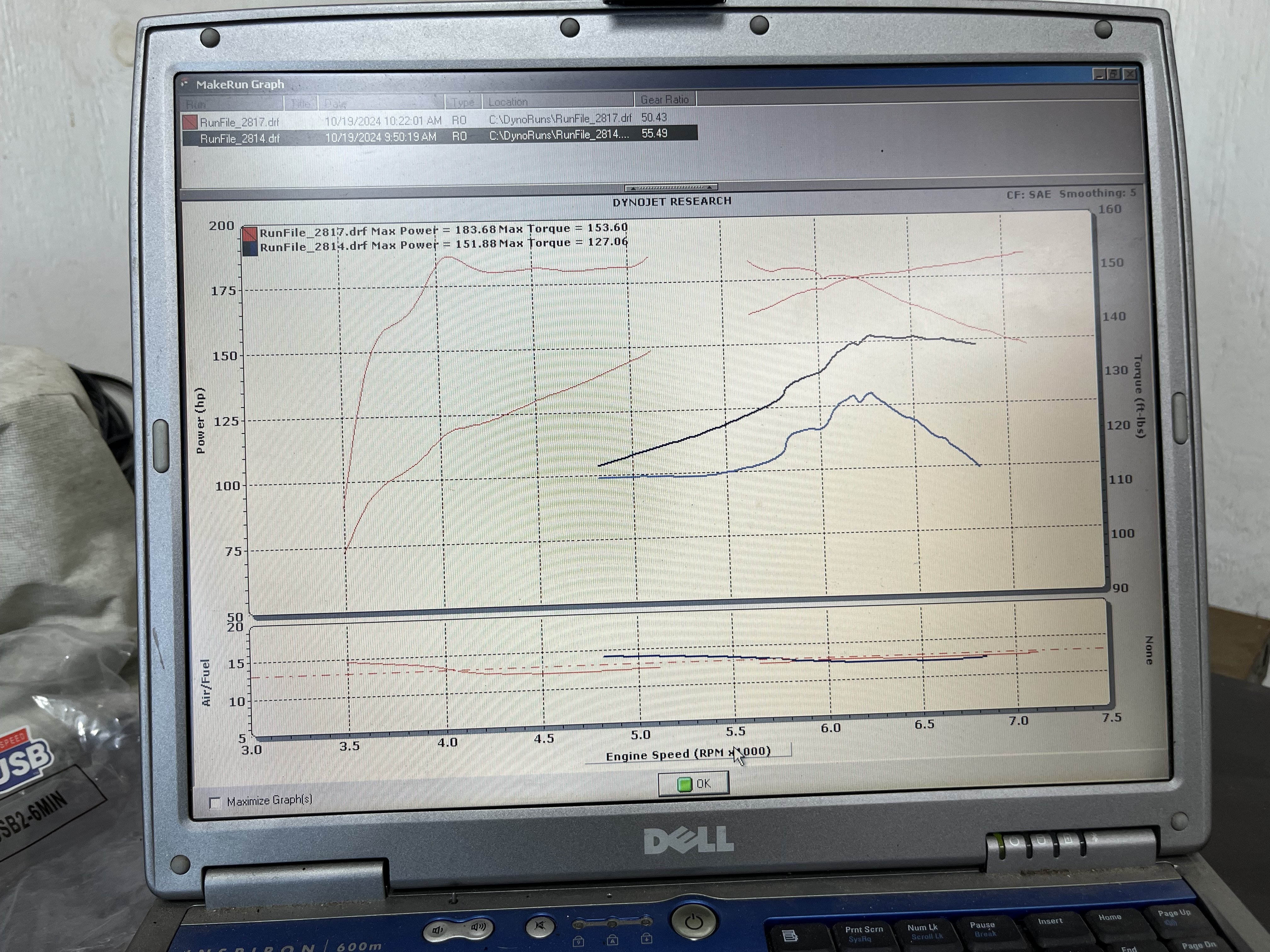This screenshot has height=952, width=1270.
Task: Click the Engine Speed (RPM x1000) axis label
Action: pos(689,753)
